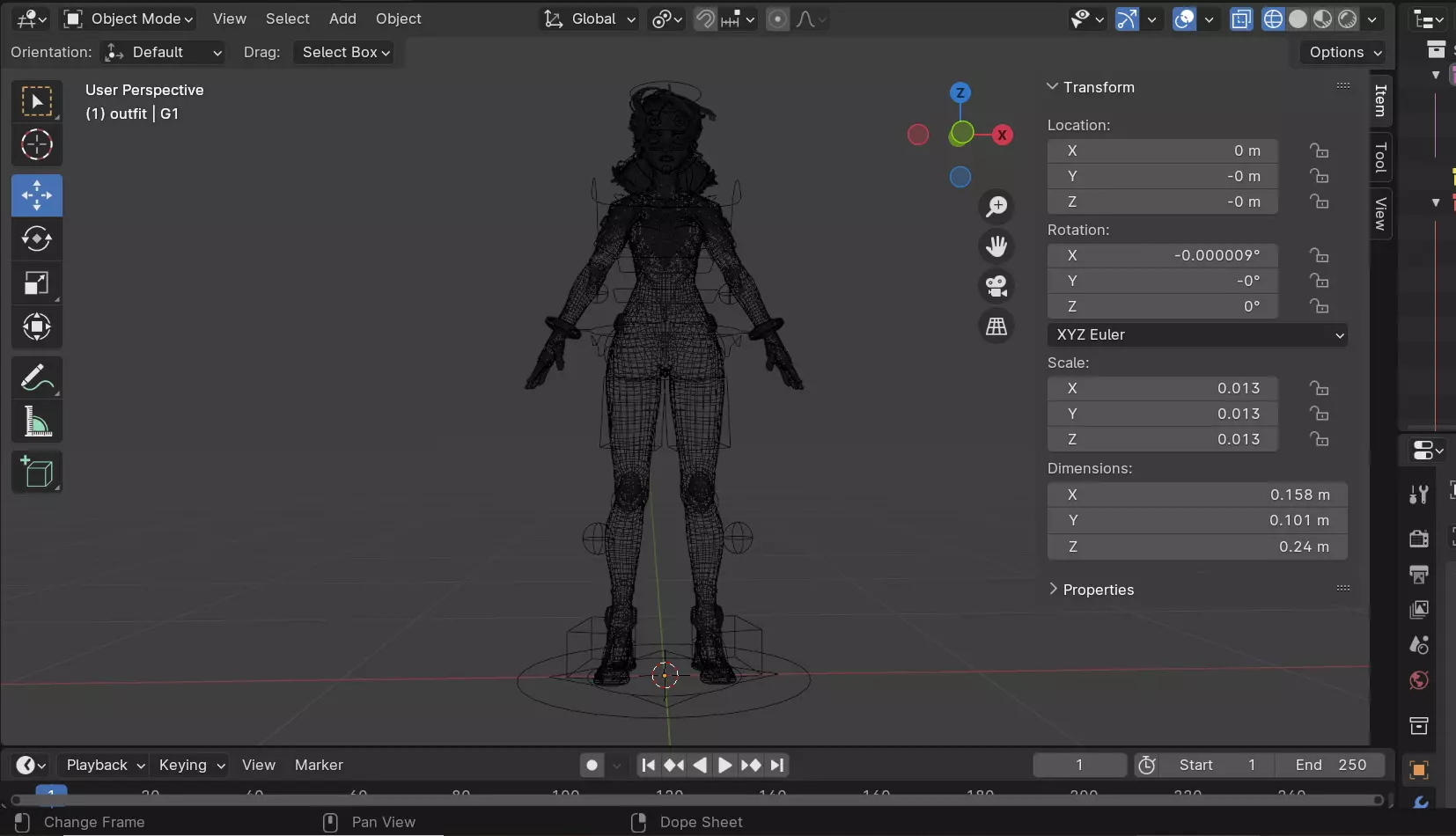Click the End frame 250 field

(1330, 765)
